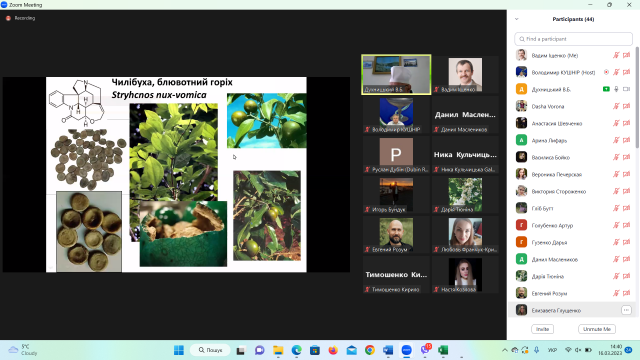
Task: Select Тимошенко Кирило video tile
Action: 396,275
